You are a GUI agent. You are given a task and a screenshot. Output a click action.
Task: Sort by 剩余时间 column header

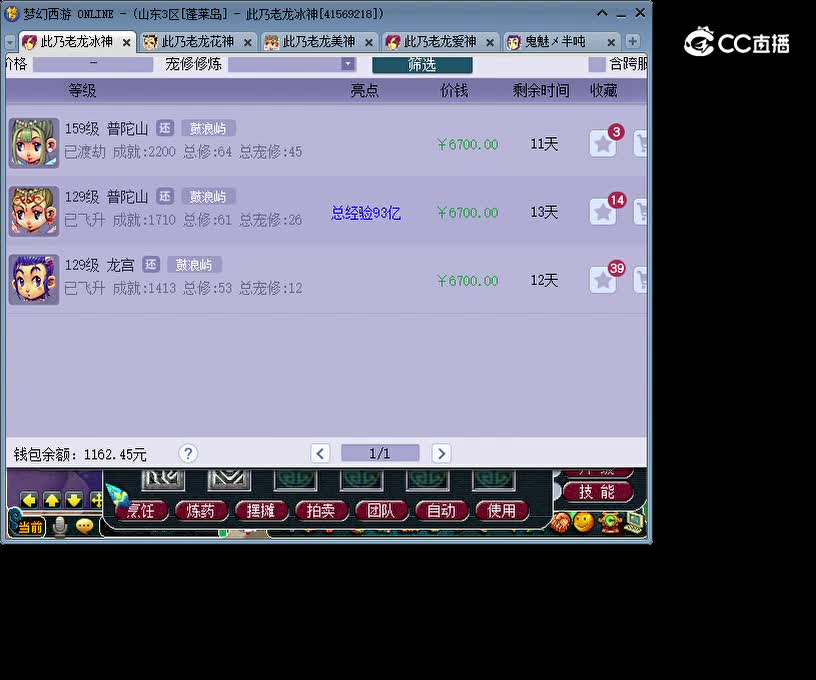click(x=541, y=91)
